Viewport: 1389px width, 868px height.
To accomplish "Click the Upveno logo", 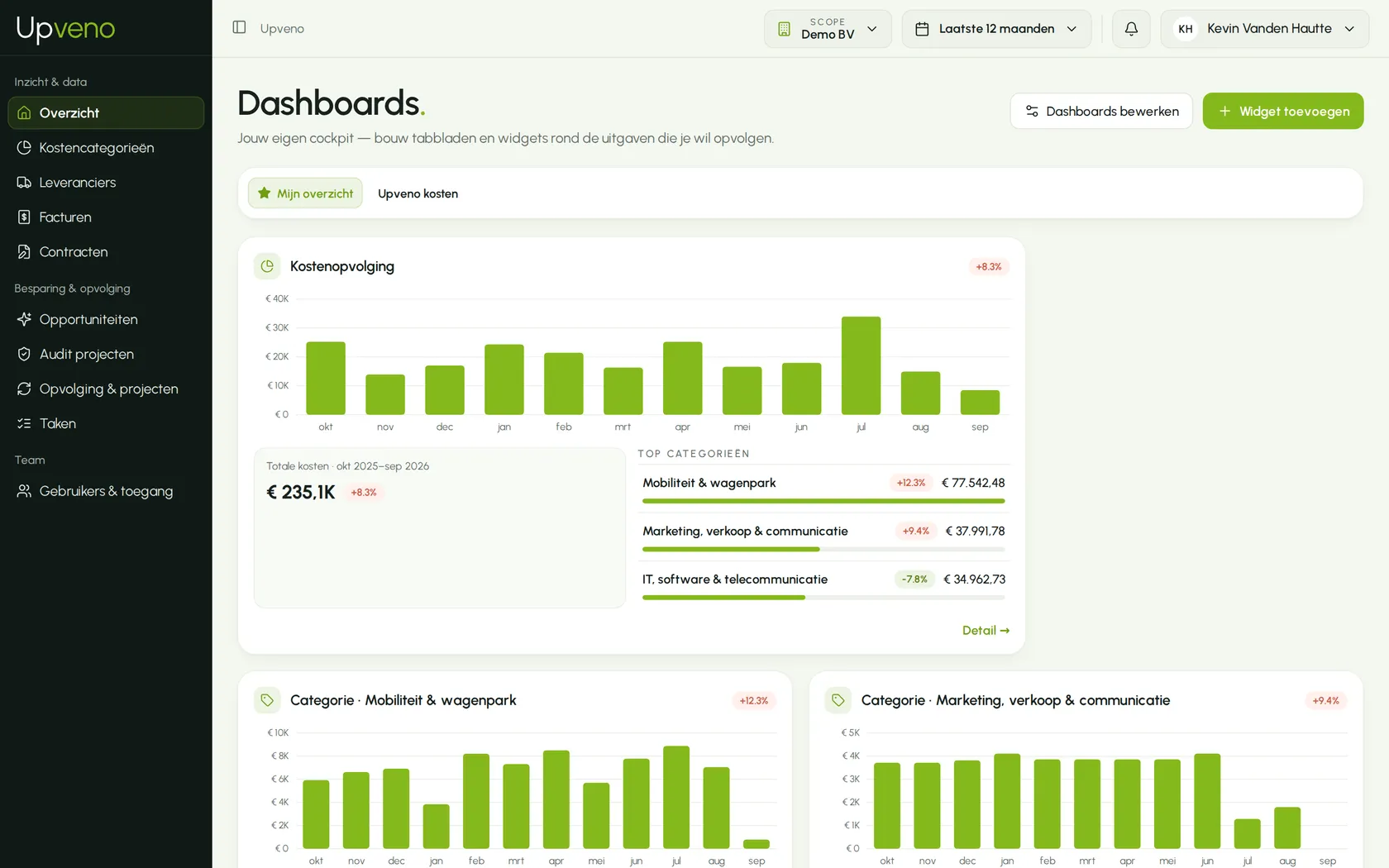I will pos(65,29).
